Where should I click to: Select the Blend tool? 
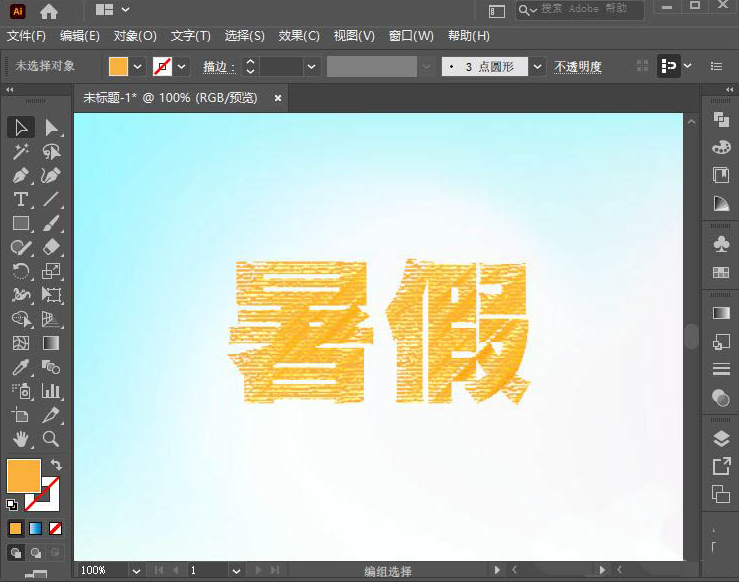click(x=51, y=367)
